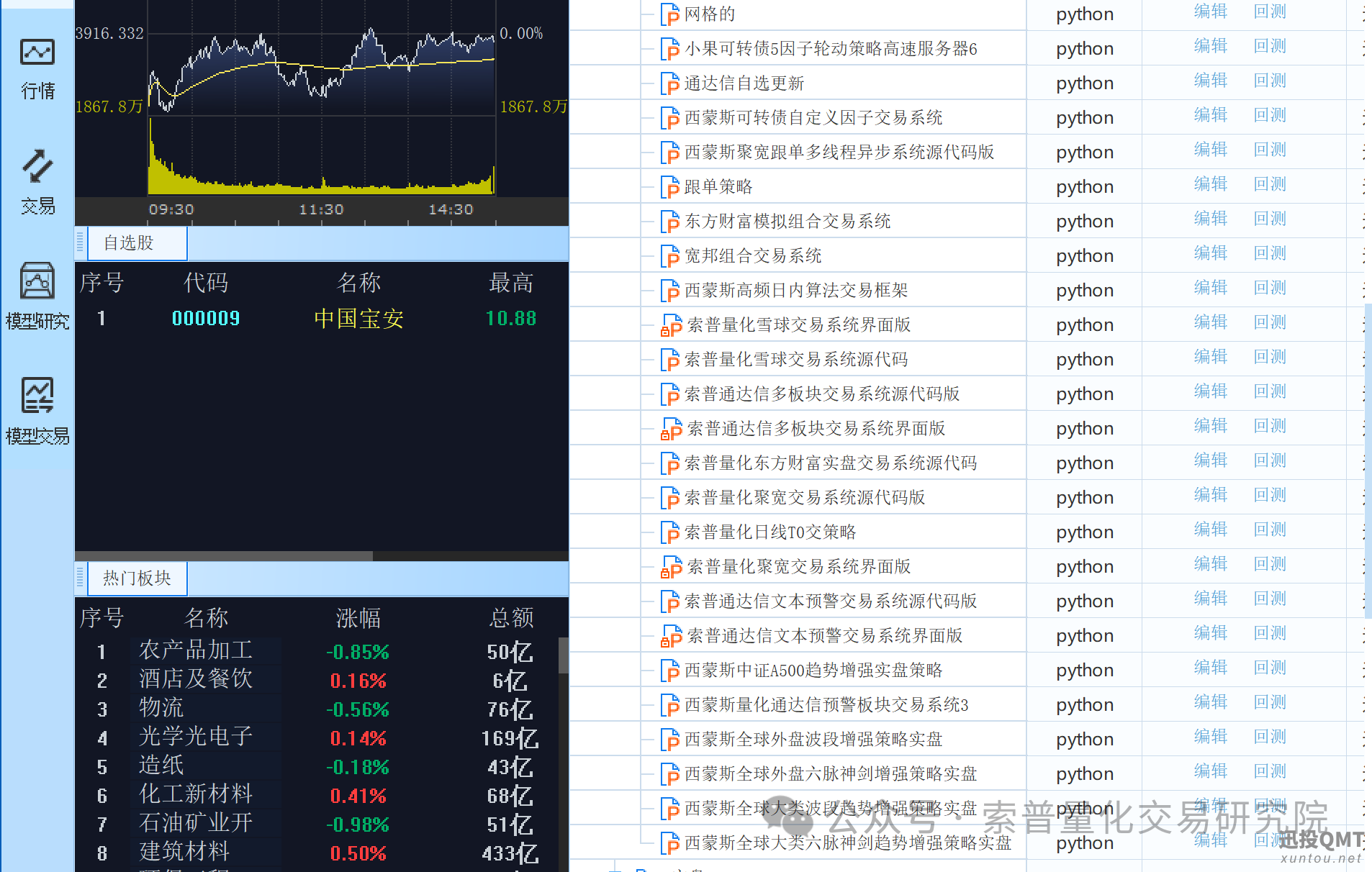The width and height of the screenshot is (1372, 872).
Task: Click the python file icon beside 通达信自选更新
Action: tap(669, 83)
